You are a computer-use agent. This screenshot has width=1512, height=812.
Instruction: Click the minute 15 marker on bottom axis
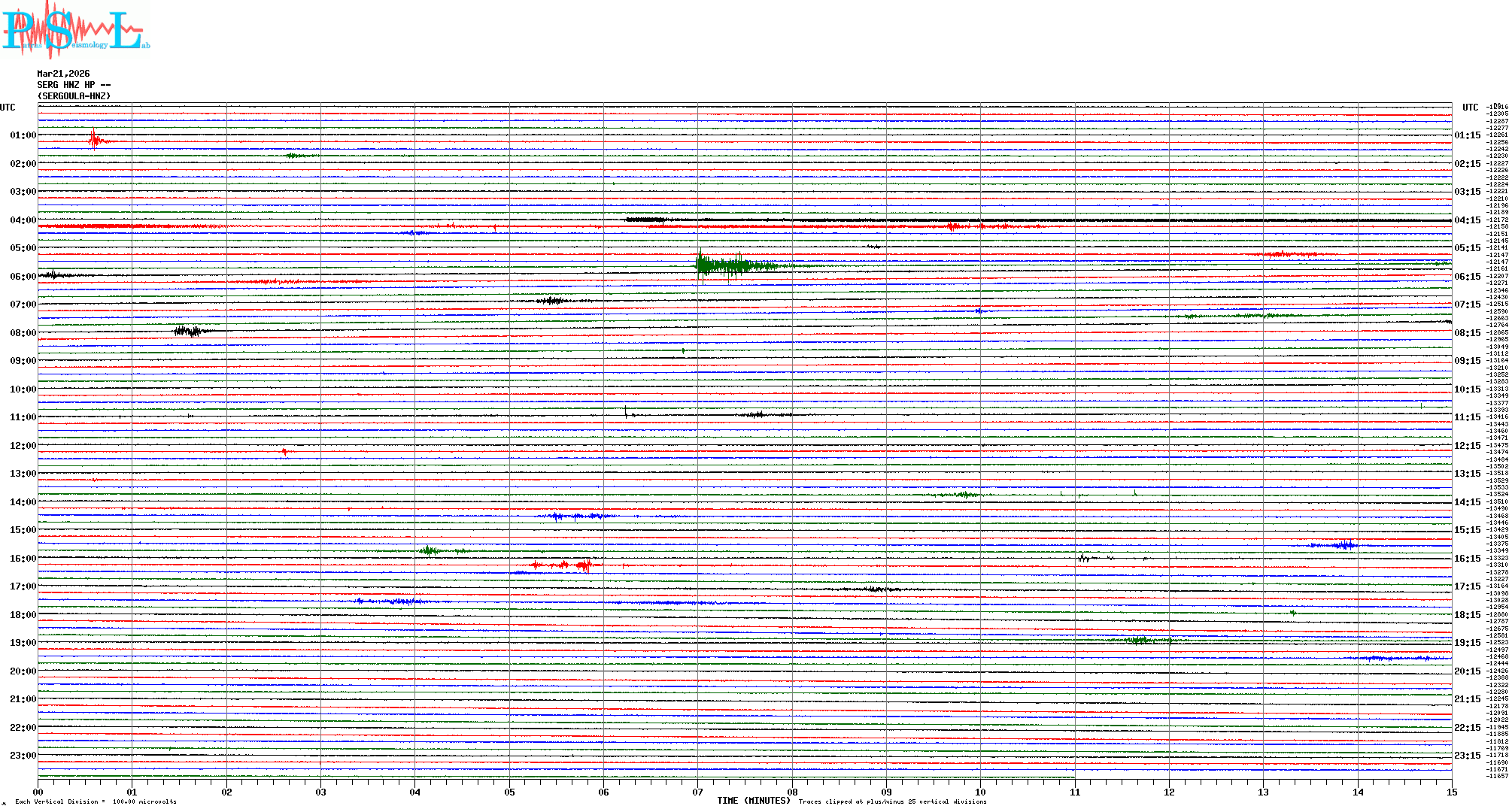pos(1451,792)
